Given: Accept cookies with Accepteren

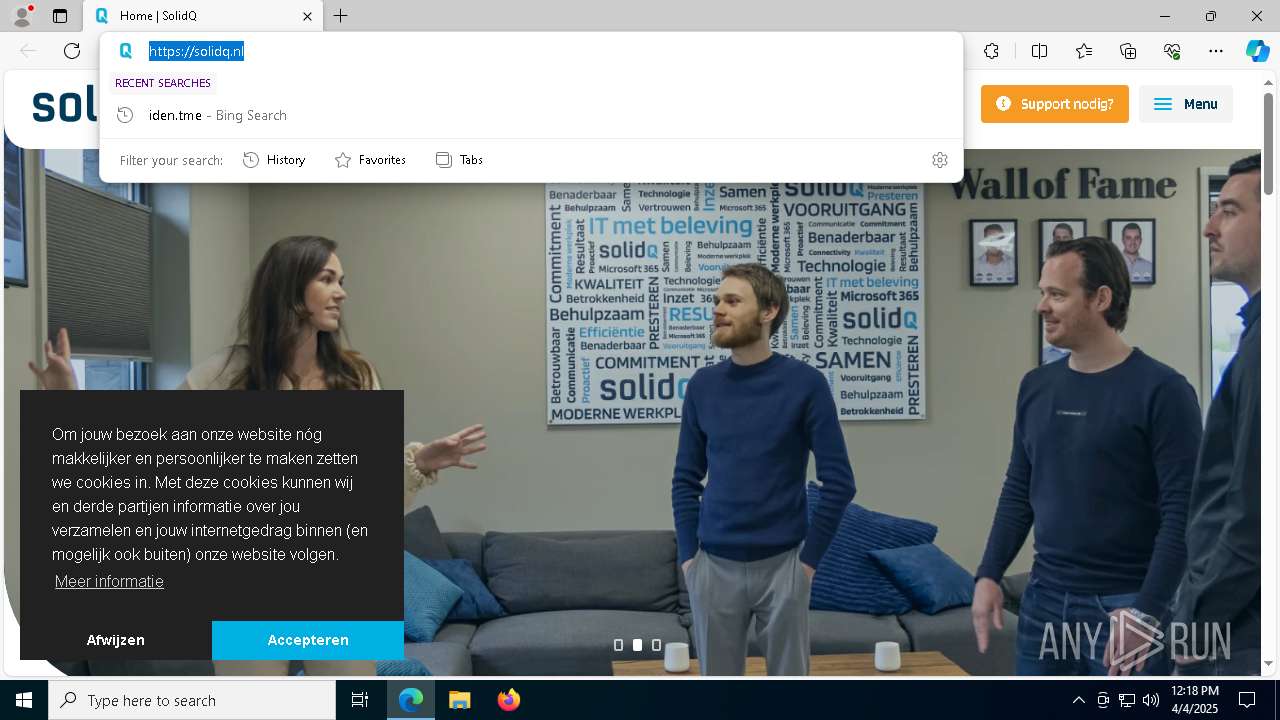Looking at the screenshot, I should click(x=308, y=640).
